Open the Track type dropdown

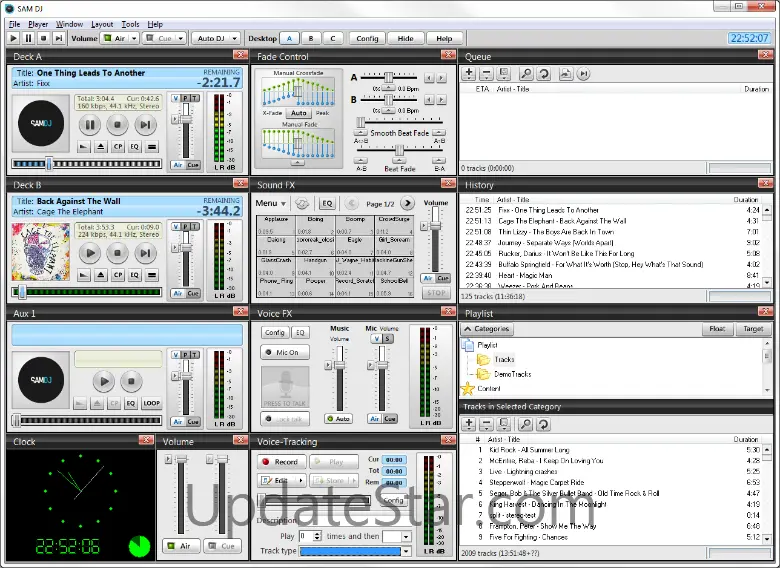click(x=406, y=551)
